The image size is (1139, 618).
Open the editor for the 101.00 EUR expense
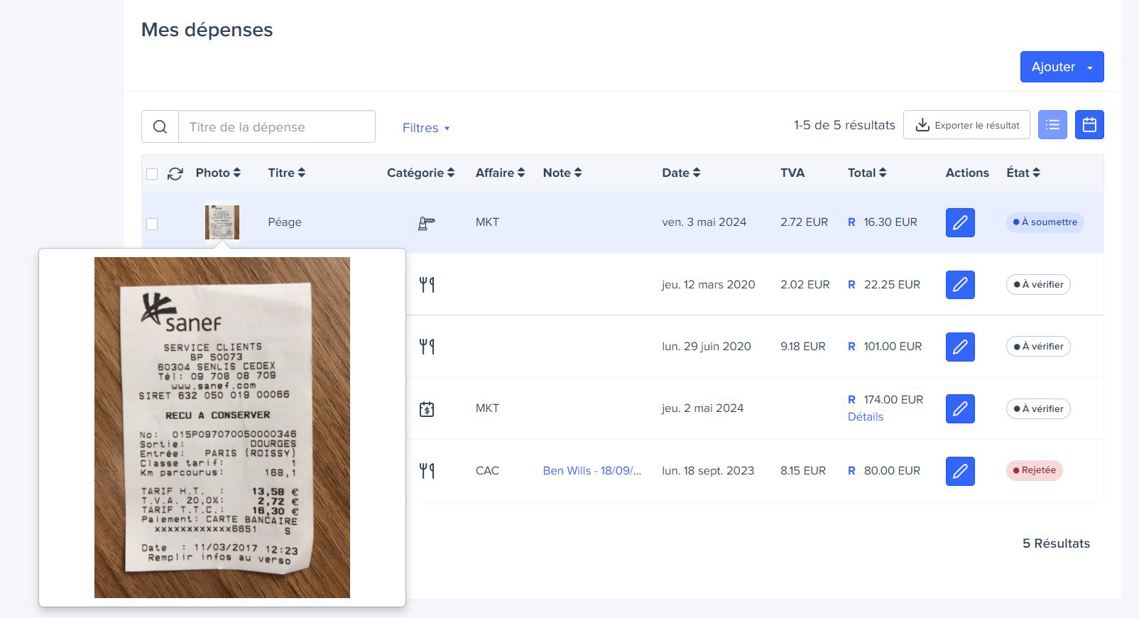click(x=960, y=347)
